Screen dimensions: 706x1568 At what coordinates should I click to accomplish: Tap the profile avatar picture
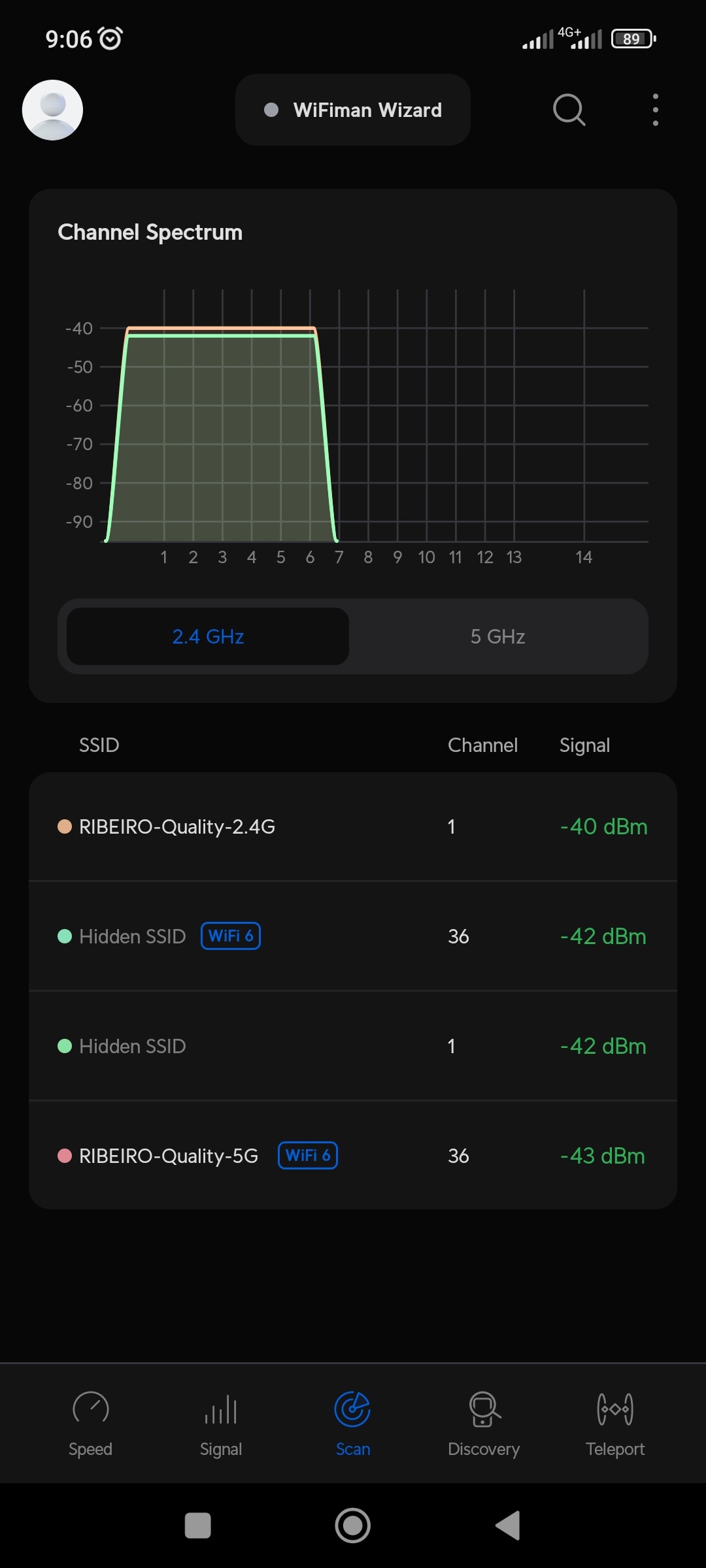point(52,110)
